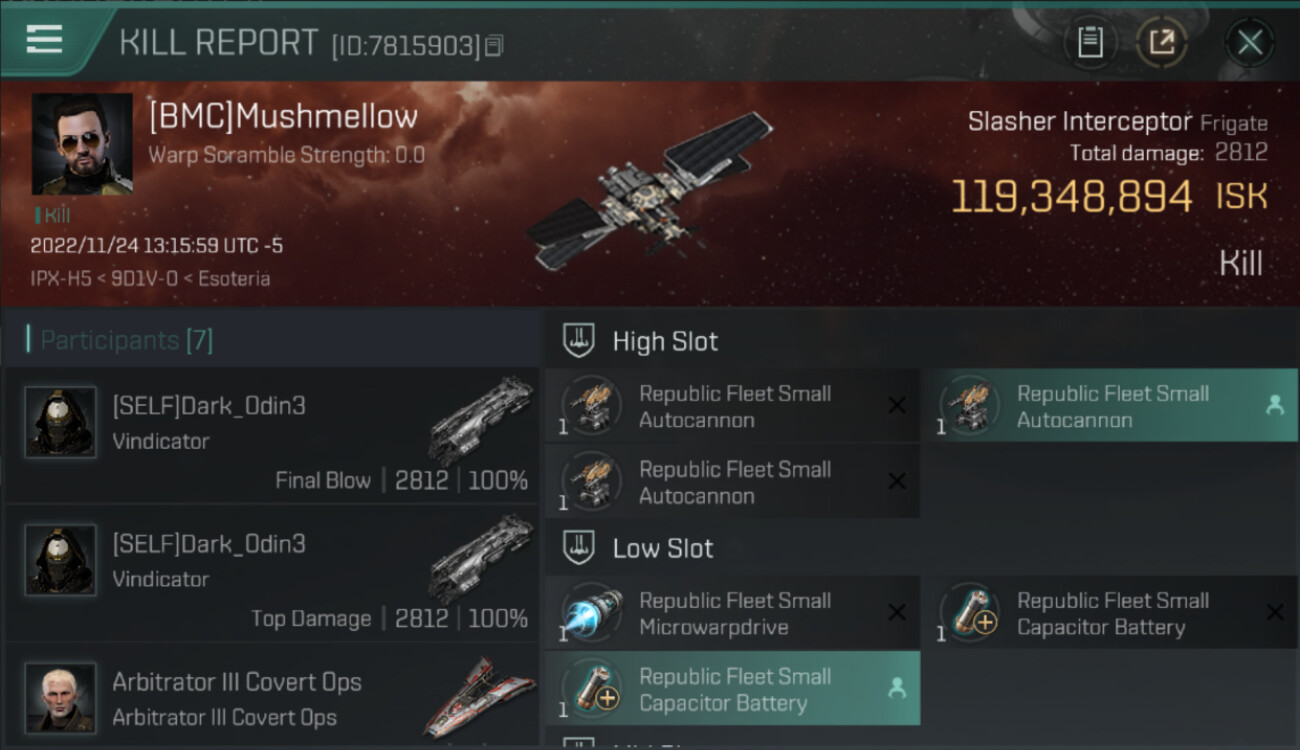Select the highlighted Republic Fleet Small Autocannon
Viewport: 1300px width, 750px height.
point(1109,406)
